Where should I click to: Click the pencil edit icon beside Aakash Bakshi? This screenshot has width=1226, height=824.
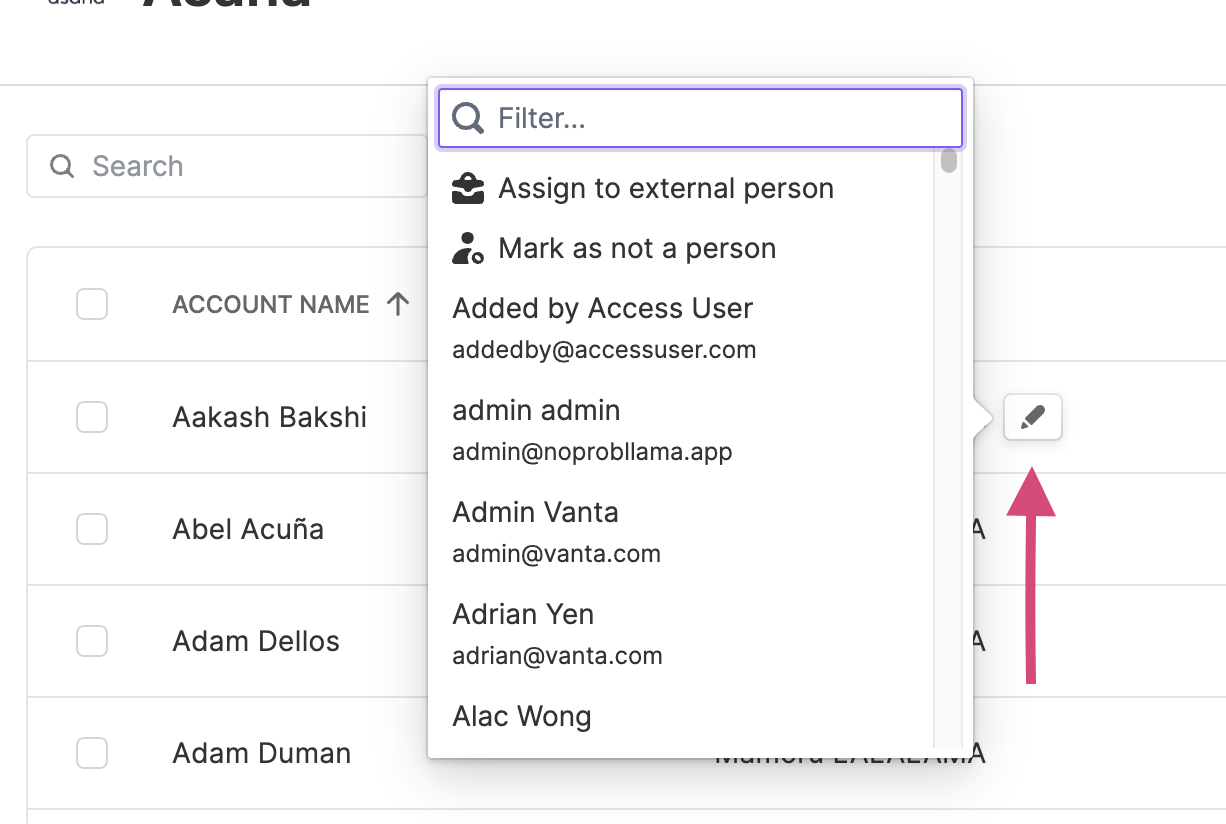(x=1033, y=417)
